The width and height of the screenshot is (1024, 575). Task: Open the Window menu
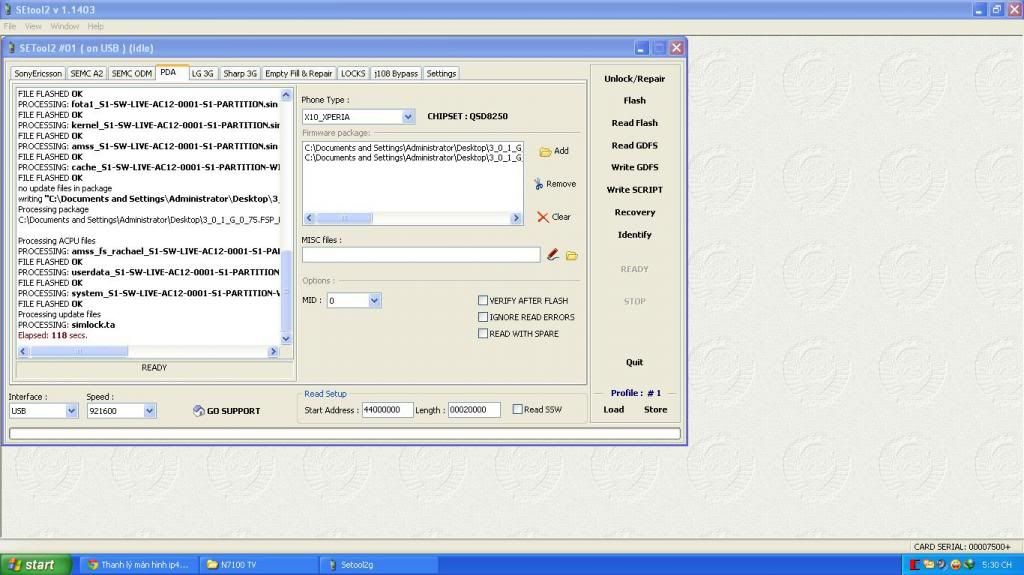(x=65, y=26)
